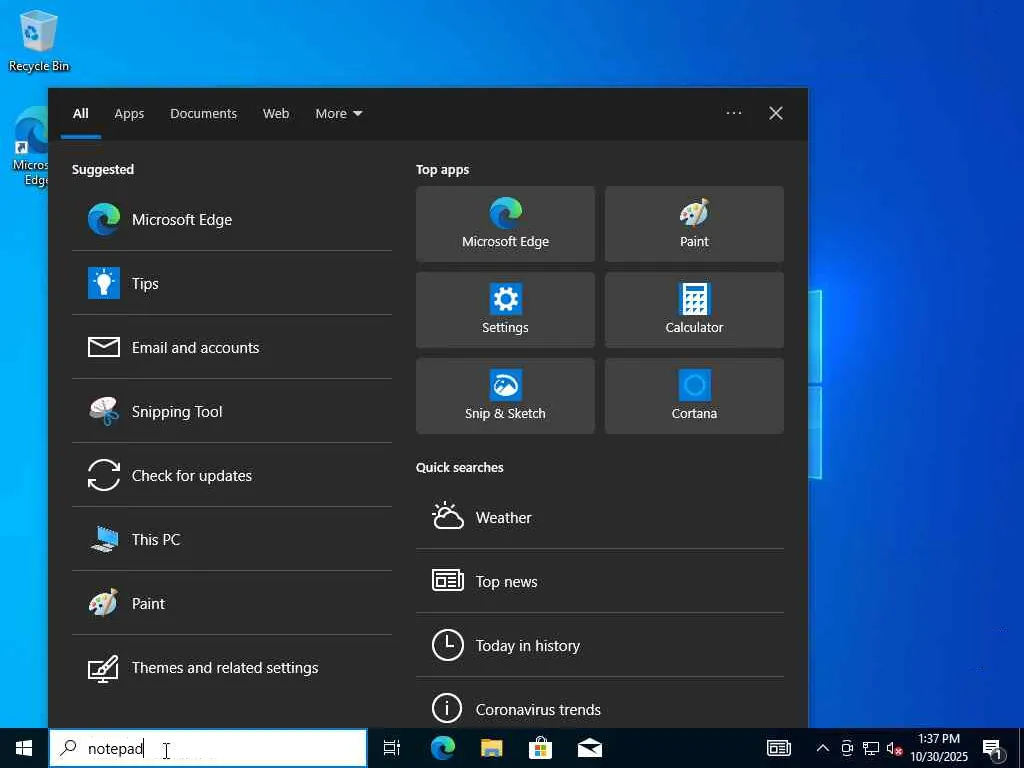1024x768 pixels.
Task: Click the Paint tile in Top apps
Action: pyautogui.click(x=694, y=224)
